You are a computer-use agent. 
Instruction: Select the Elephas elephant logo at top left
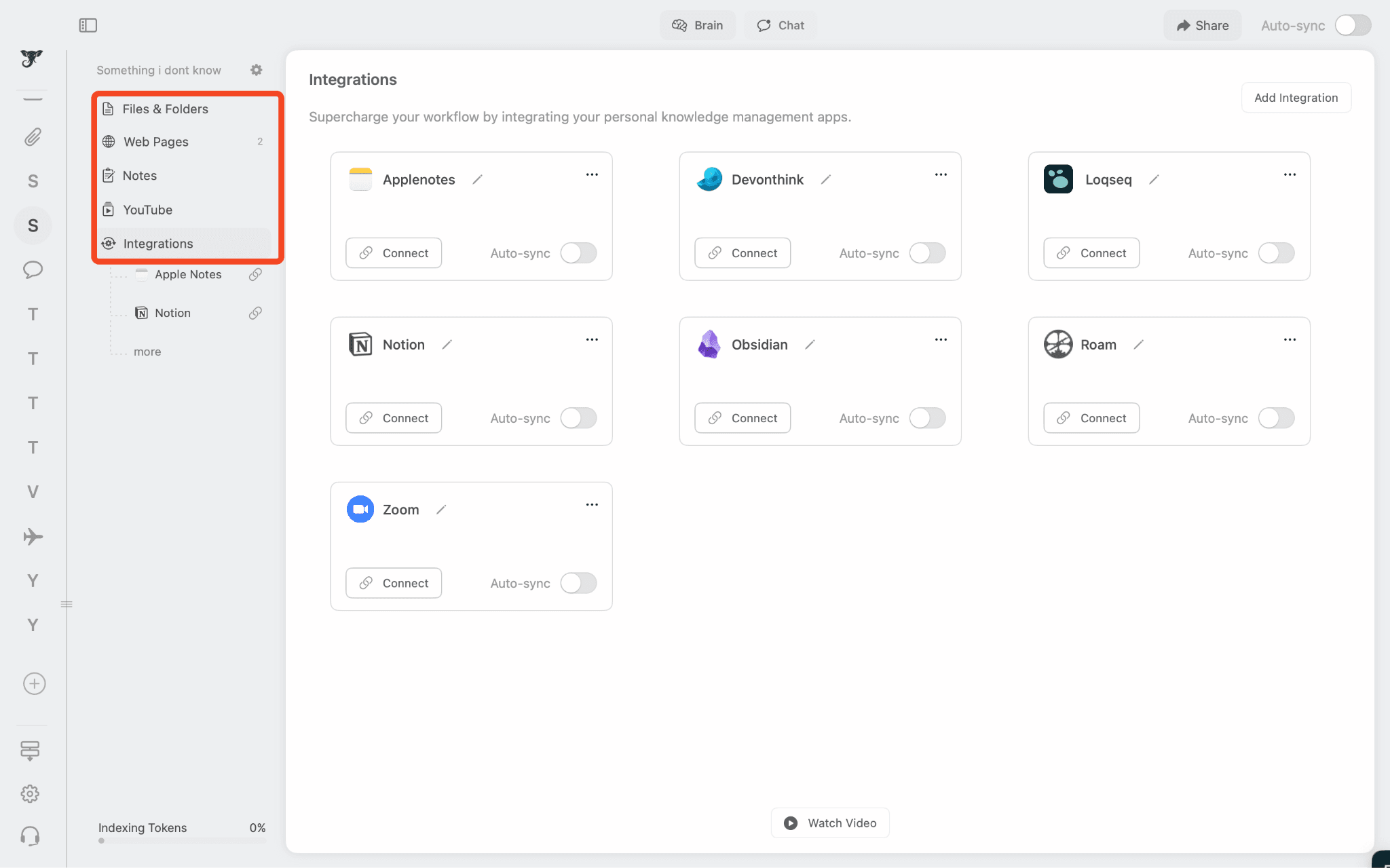pyautogui.click(x=31, y=59)
